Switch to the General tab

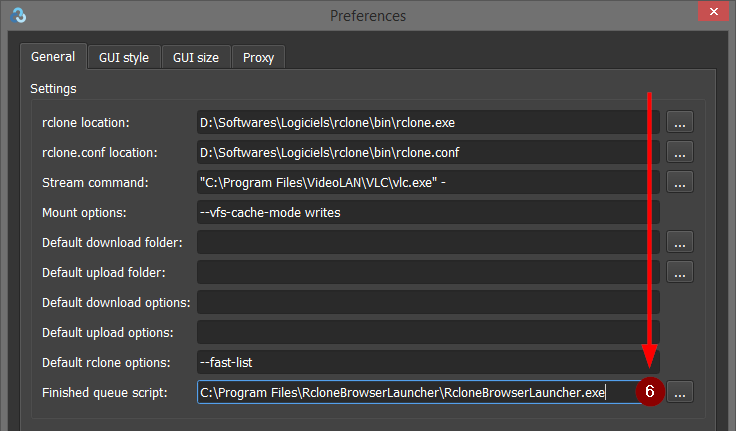coord(53,57)
